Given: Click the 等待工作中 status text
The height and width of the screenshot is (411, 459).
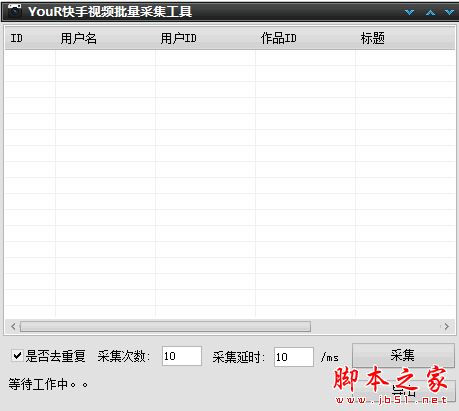Looking at the screenshot, I should click(x=48, y=384).
